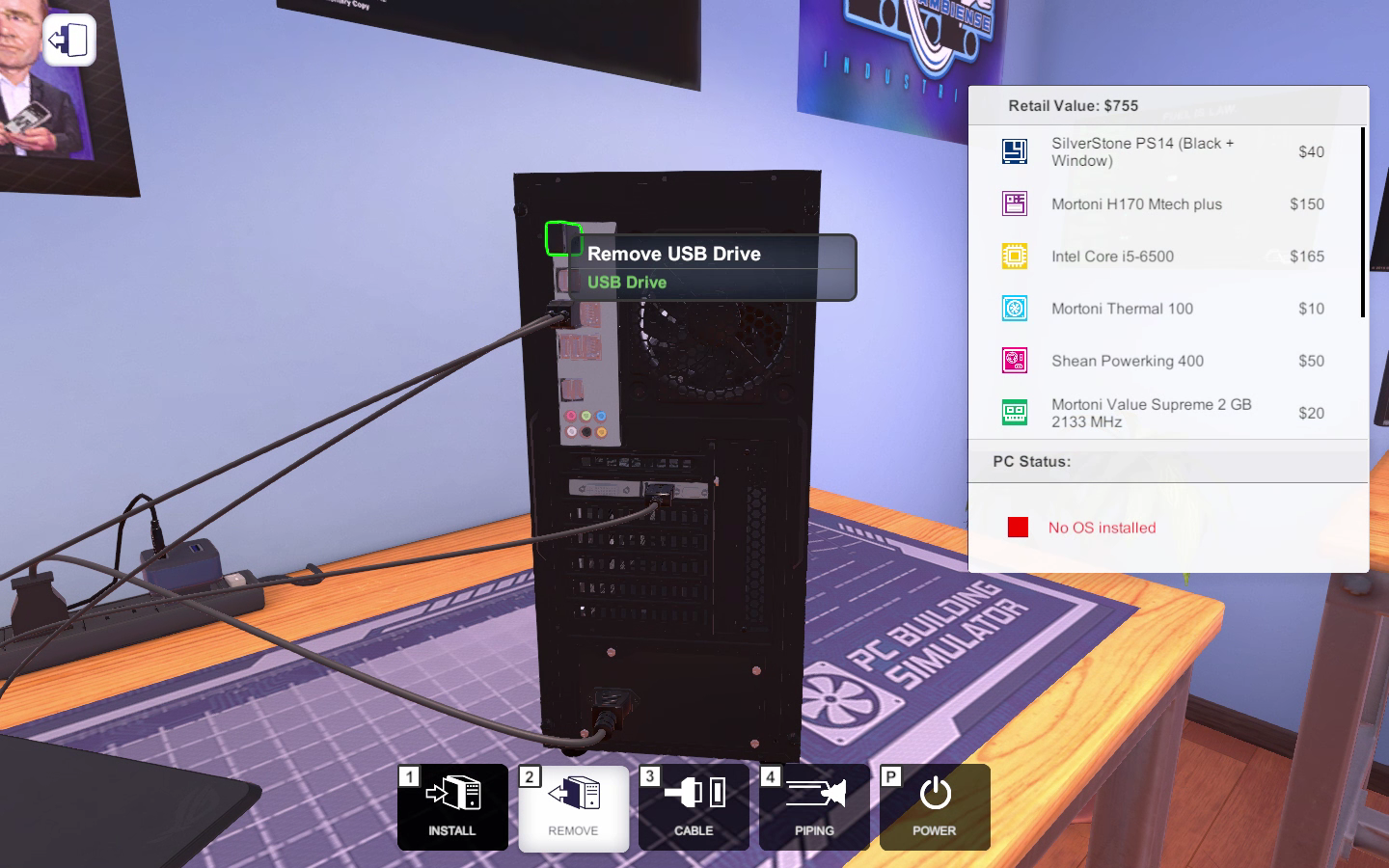
Task: Click the red status indicator square
Action: tap(1018, 527)
